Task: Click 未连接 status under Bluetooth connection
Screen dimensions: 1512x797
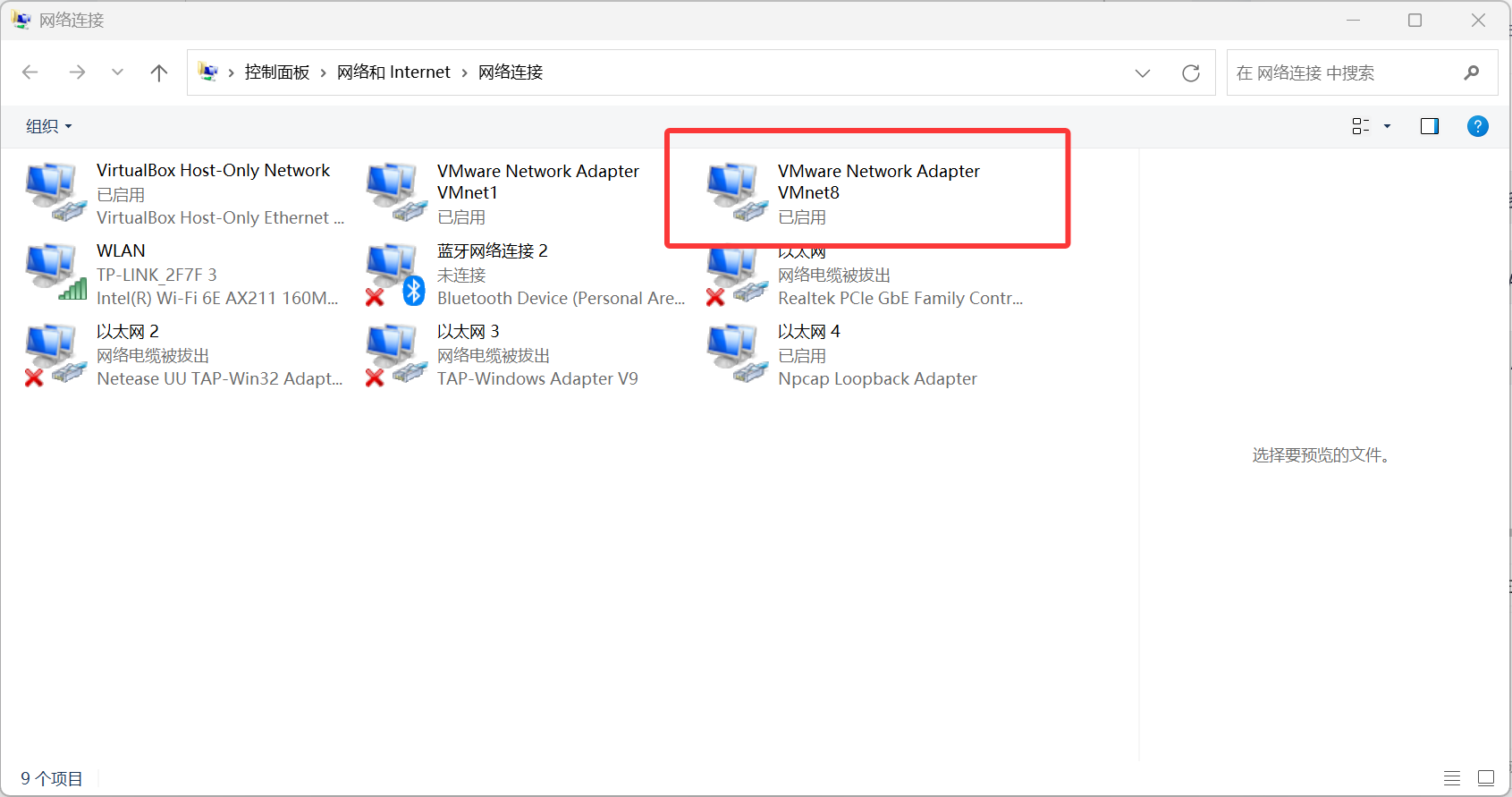Action: [x=461, y=275]
